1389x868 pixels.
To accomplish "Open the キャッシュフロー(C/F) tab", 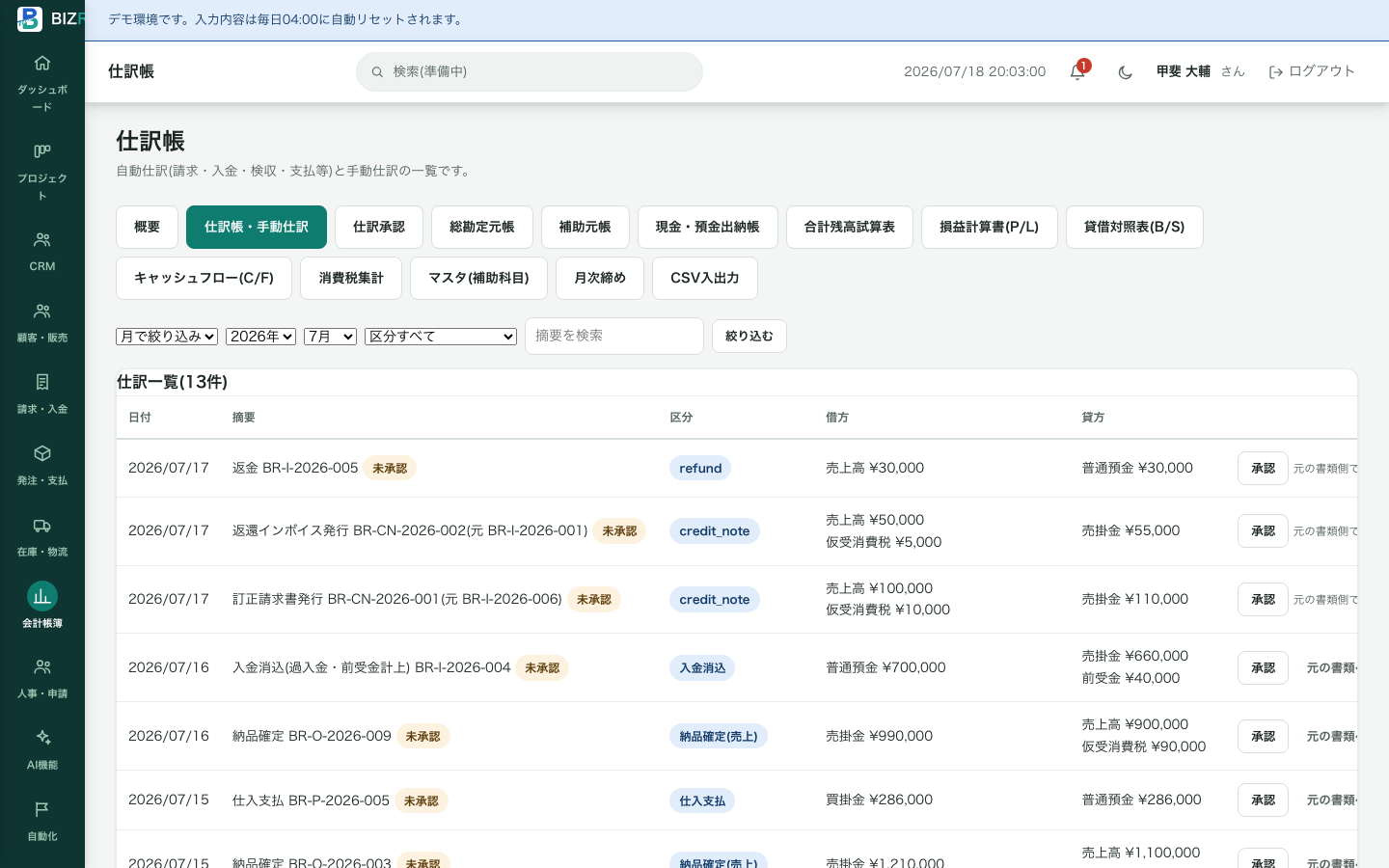I will tap(204, 278).
